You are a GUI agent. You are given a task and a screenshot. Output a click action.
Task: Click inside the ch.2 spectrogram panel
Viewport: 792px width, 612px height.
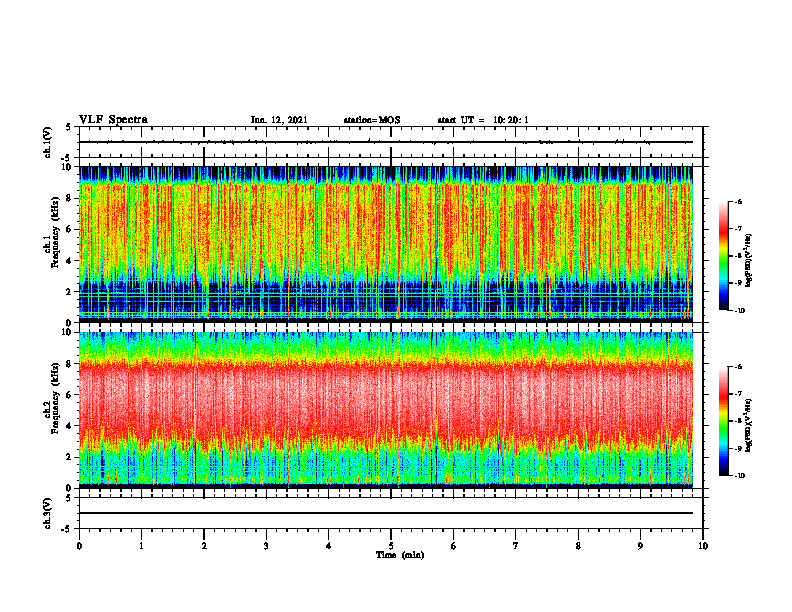pyautogui.click(x=386, y=410)
